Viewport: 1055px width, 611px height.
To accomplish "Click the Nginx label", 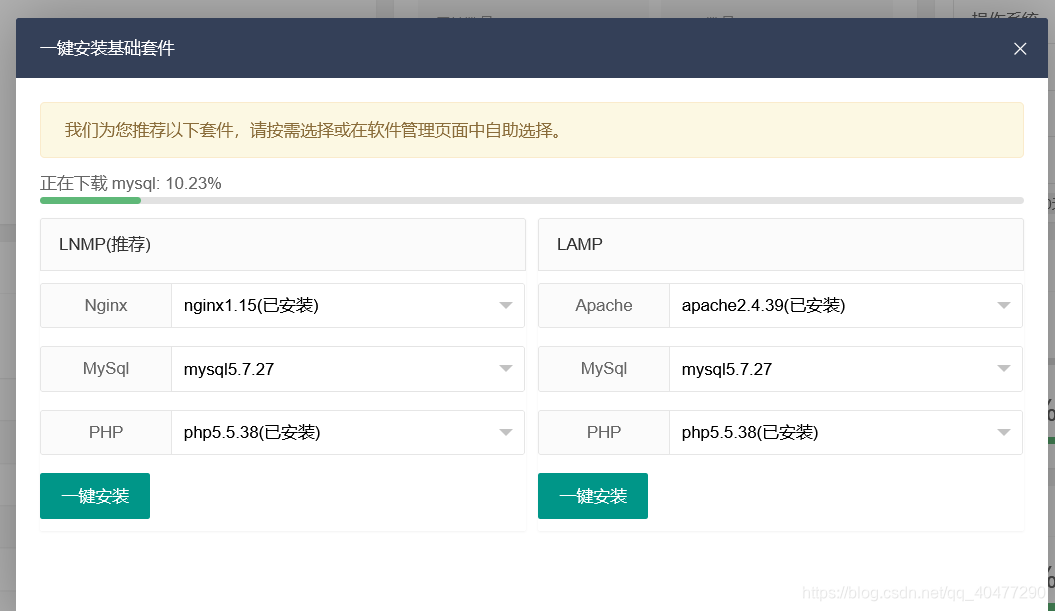I will click(106, 306).
